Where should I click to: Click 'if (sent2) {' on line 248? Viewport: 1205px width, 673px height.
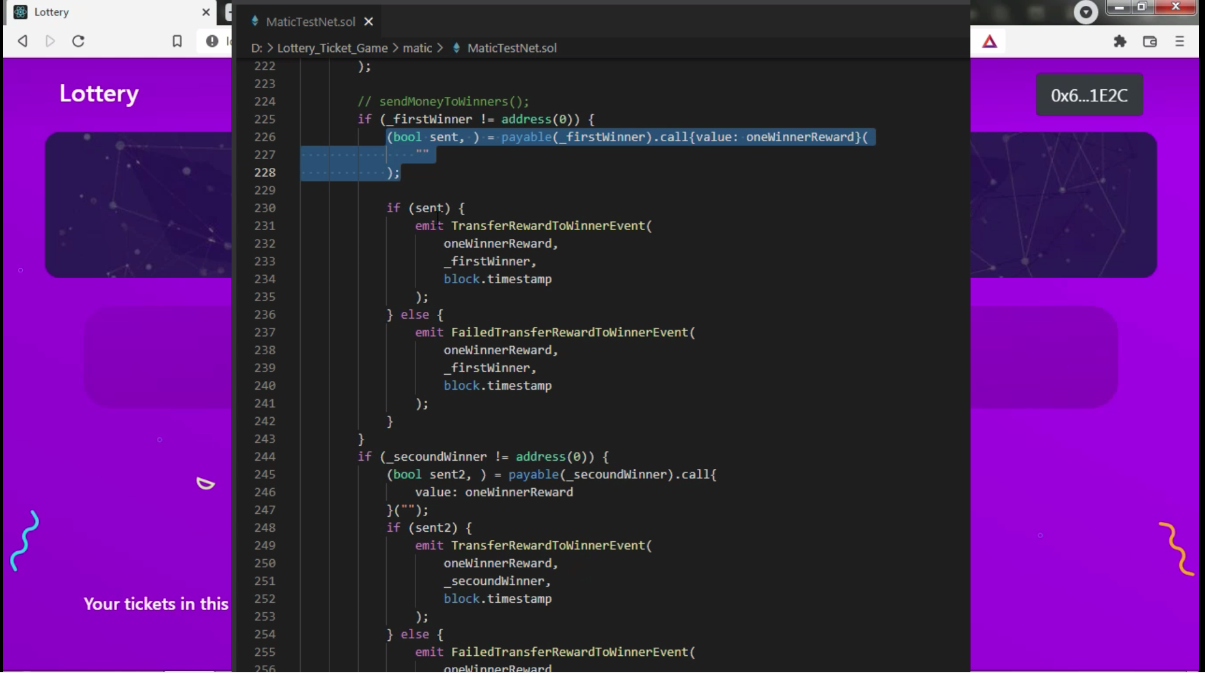click(429, 527)
